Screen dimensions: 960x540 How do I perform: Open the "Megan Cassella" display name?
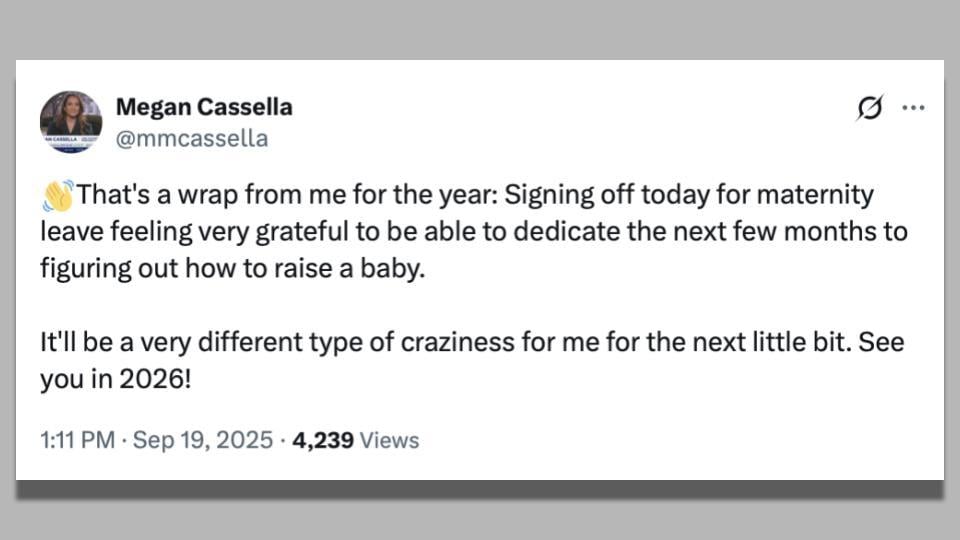pyautogui.click(x=204, y=107)
